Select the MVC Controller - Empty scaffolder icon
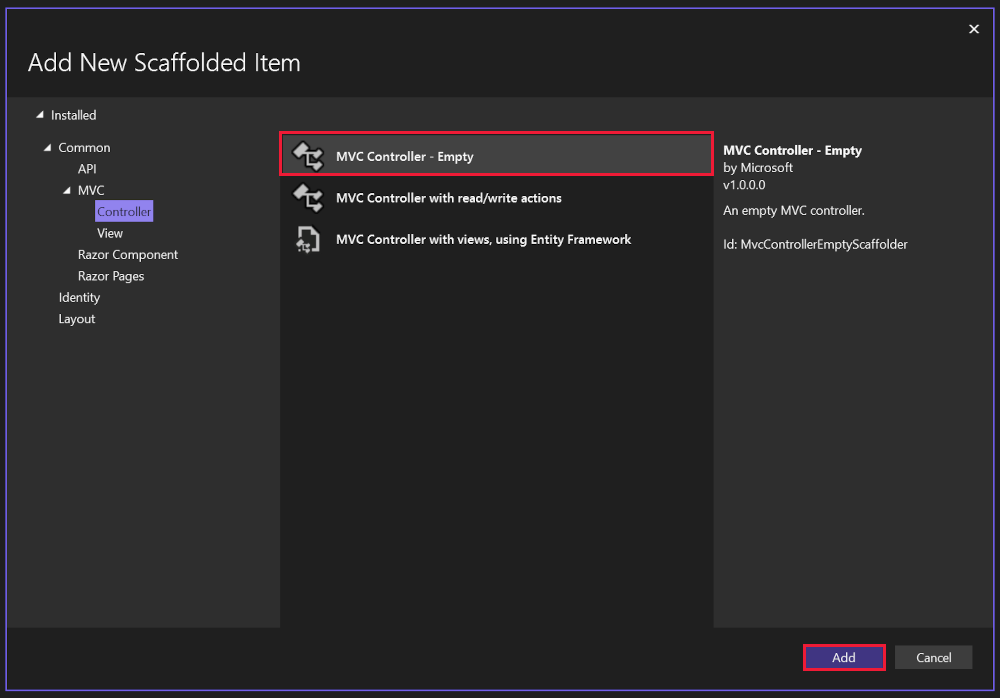The width and height of the screenshot is (1000, 698). (307, 155)
